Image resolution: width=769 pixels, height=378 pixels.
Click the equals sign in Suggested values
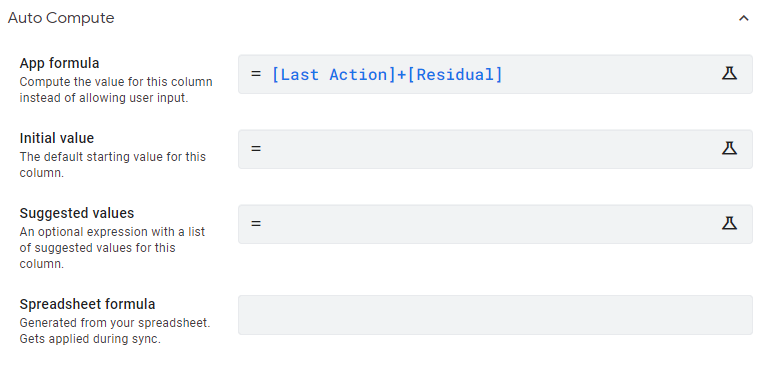pyautogui.click(x=256, y=223)
